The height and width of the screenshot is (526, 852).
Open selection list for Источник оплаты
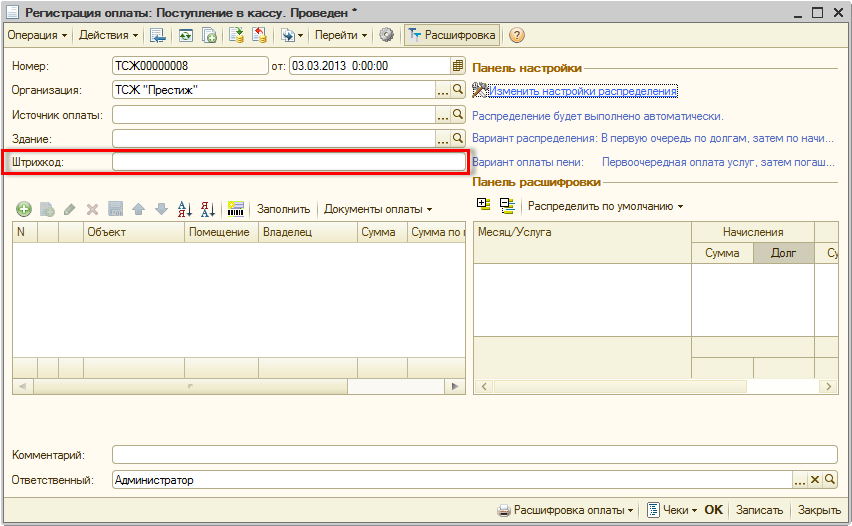coord(443,115)
